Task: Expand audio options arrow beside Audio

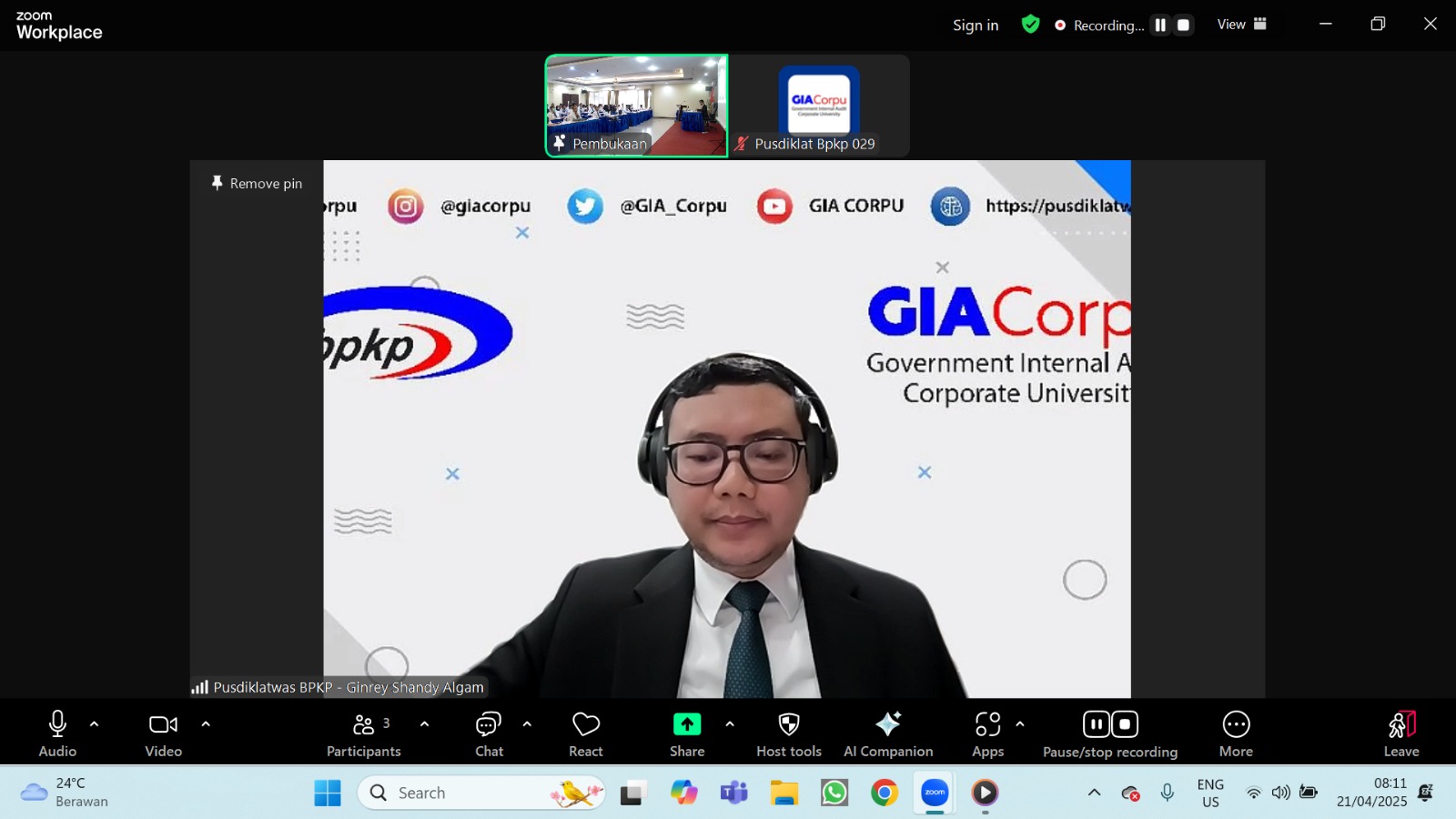Action: [x=94, y=724]
